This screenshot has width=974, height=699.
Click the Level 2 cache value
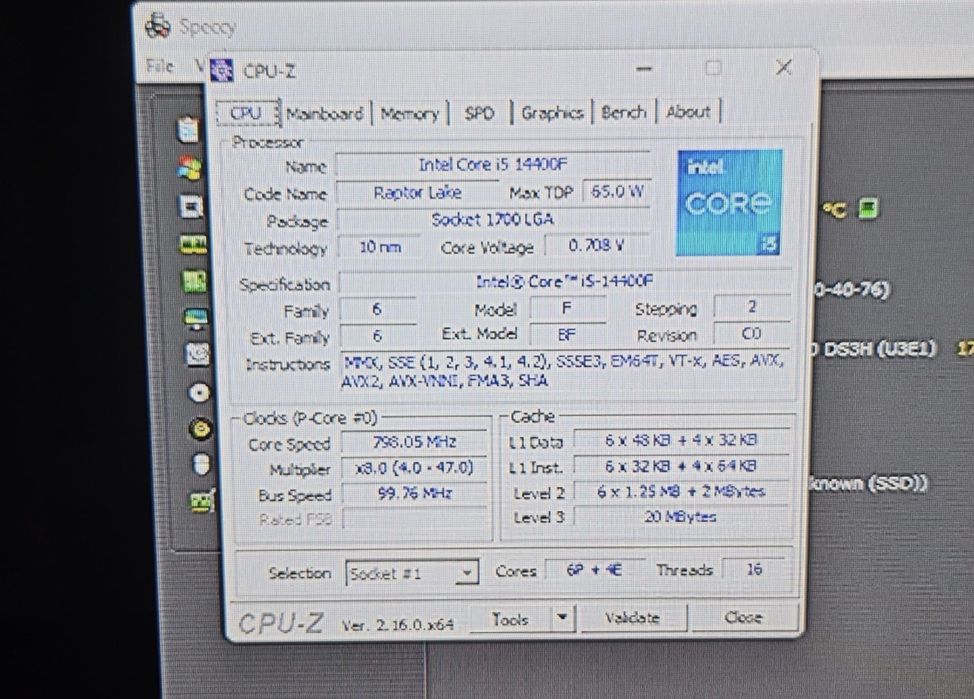coord(681,491)
